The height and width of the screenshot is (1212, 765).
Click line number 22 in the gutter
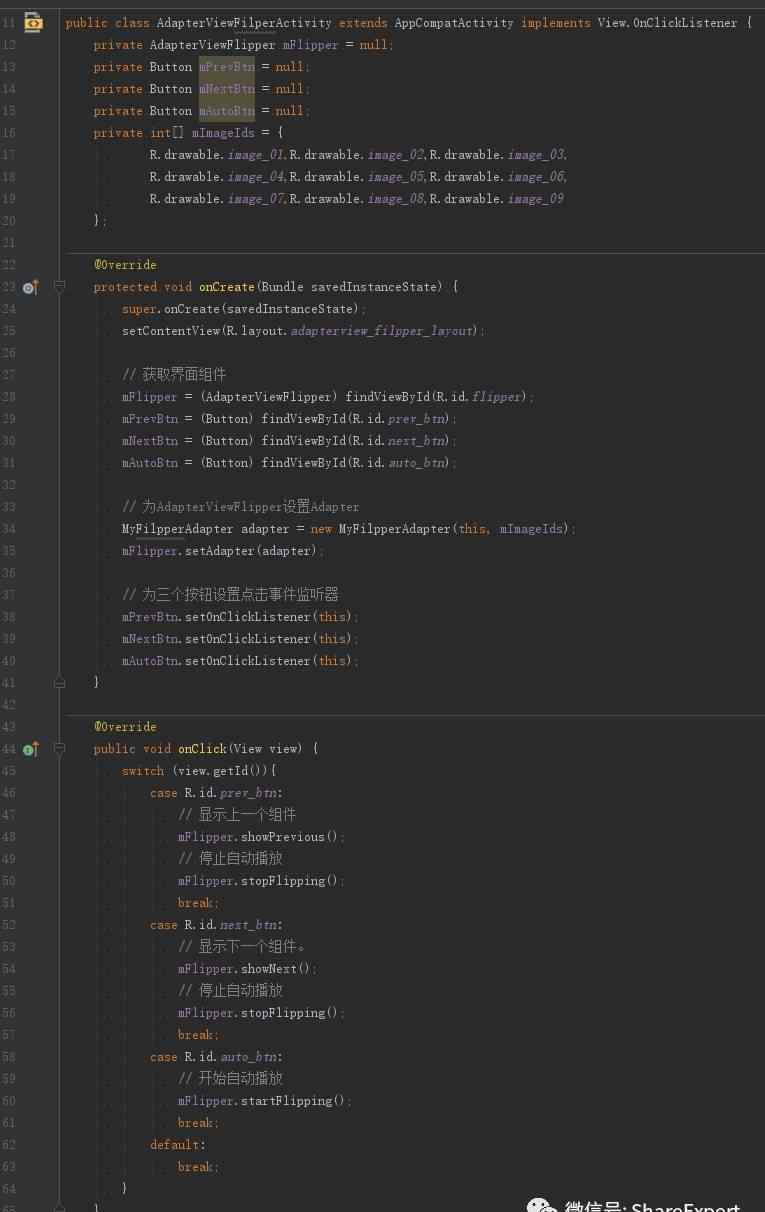point(9,265)
